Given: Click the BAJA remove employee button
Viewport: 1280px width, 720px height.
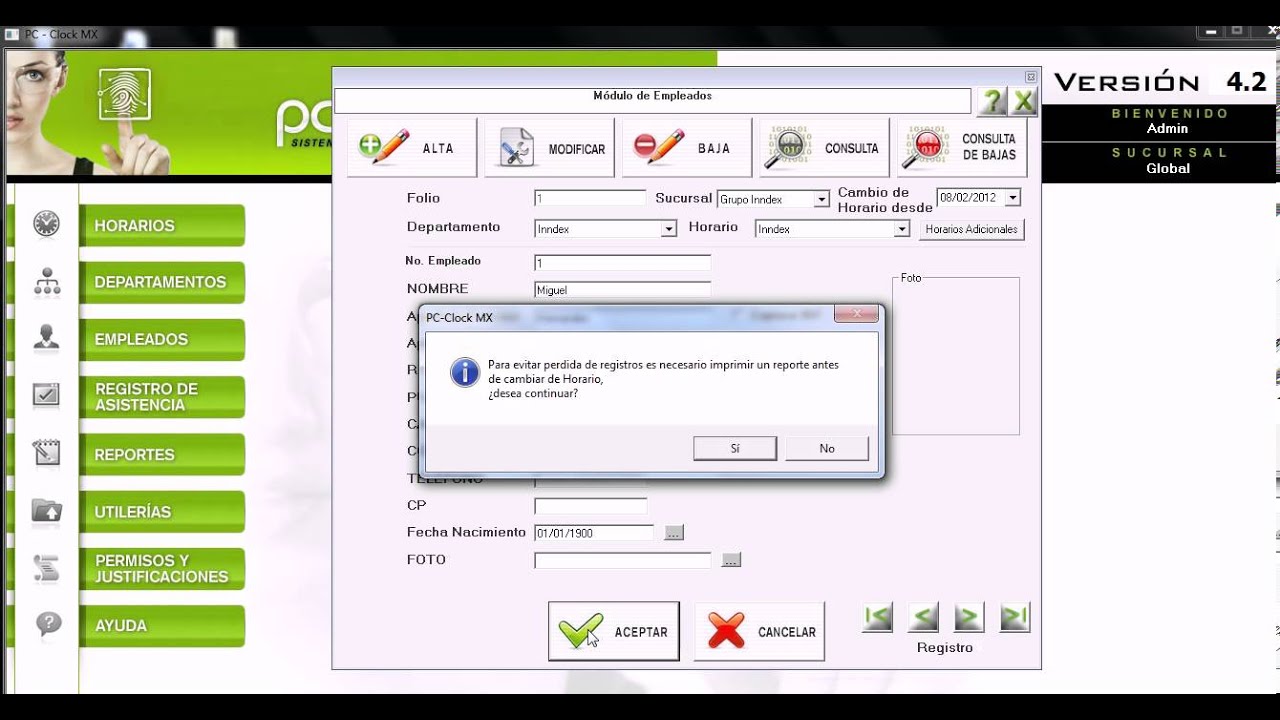Looking at the screenshot, I should [x=687, y=148].
